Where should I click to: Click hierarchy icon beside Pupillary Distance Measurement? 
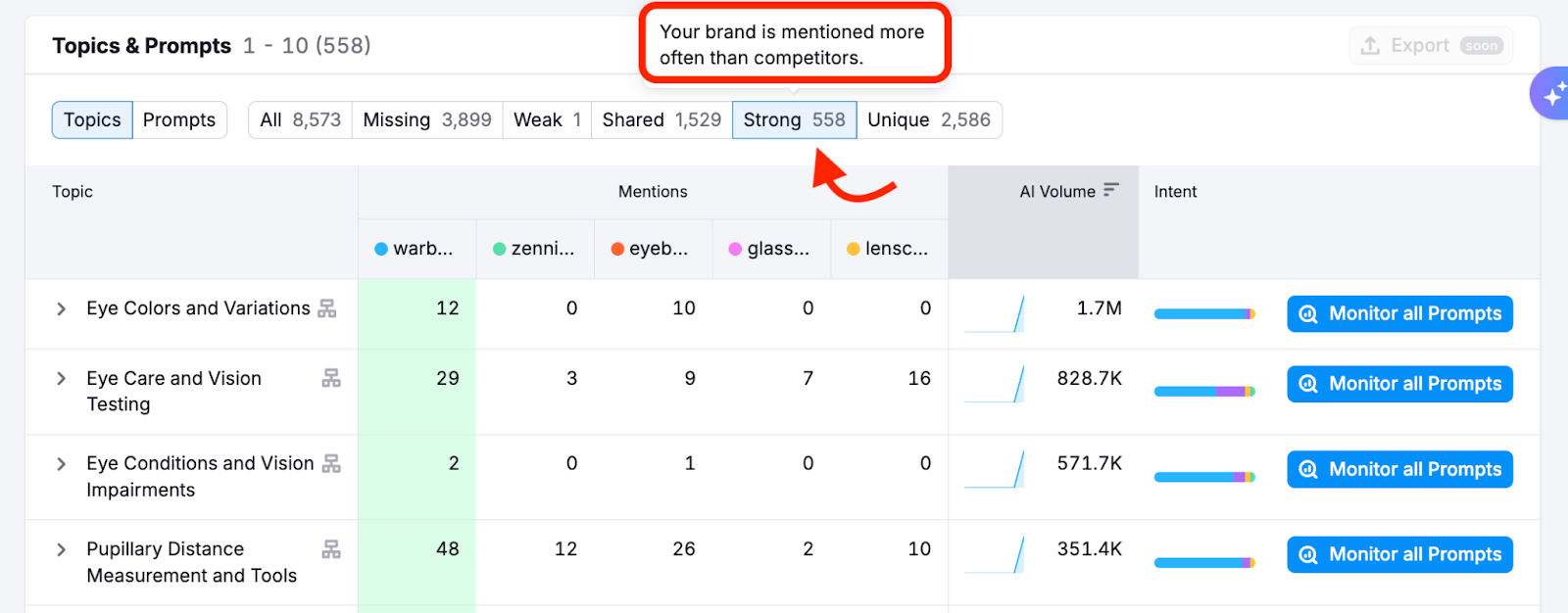point(331,549)
